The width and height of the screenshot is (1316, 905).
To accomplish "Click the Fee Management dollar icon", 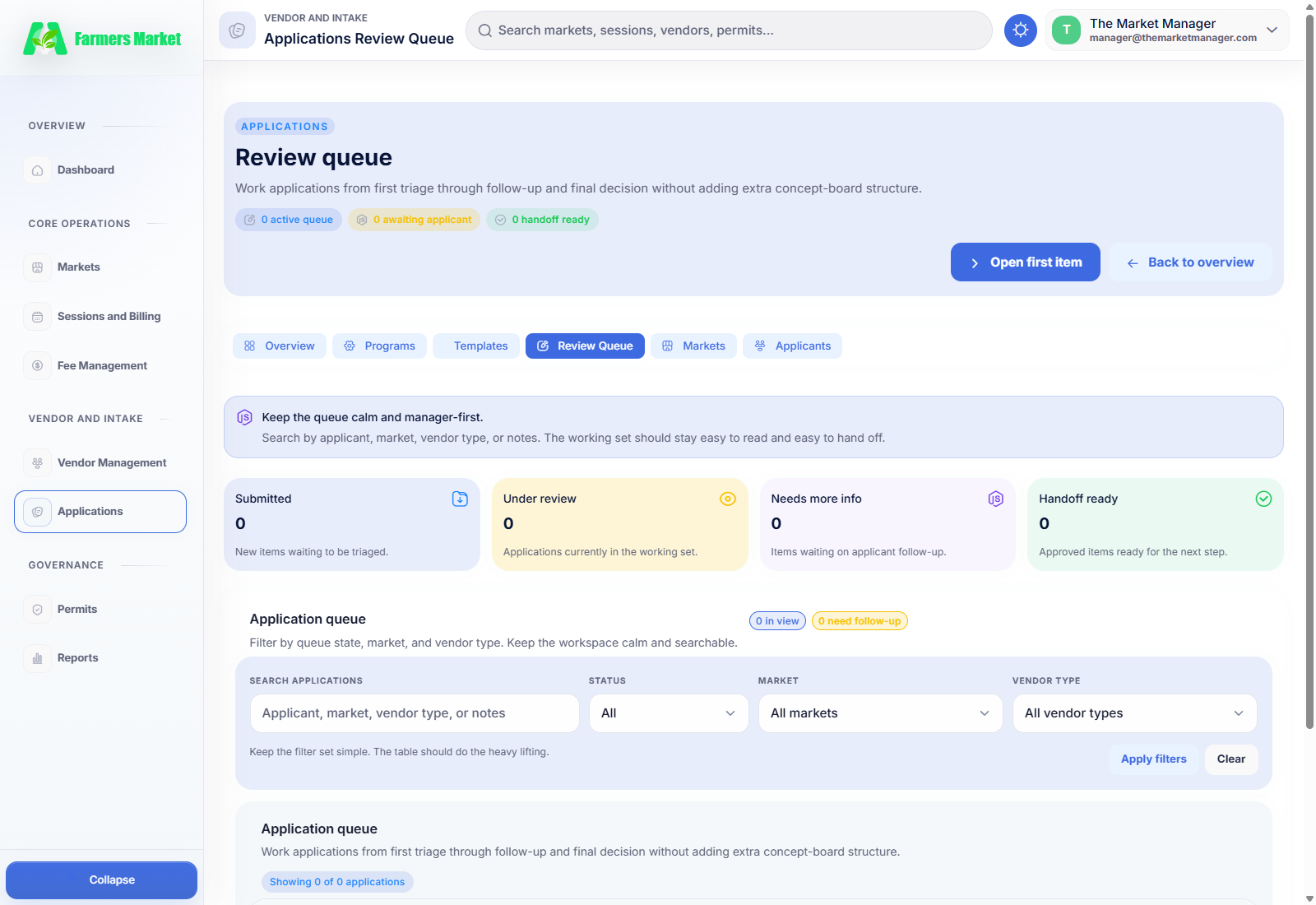I will click(37, 365).
